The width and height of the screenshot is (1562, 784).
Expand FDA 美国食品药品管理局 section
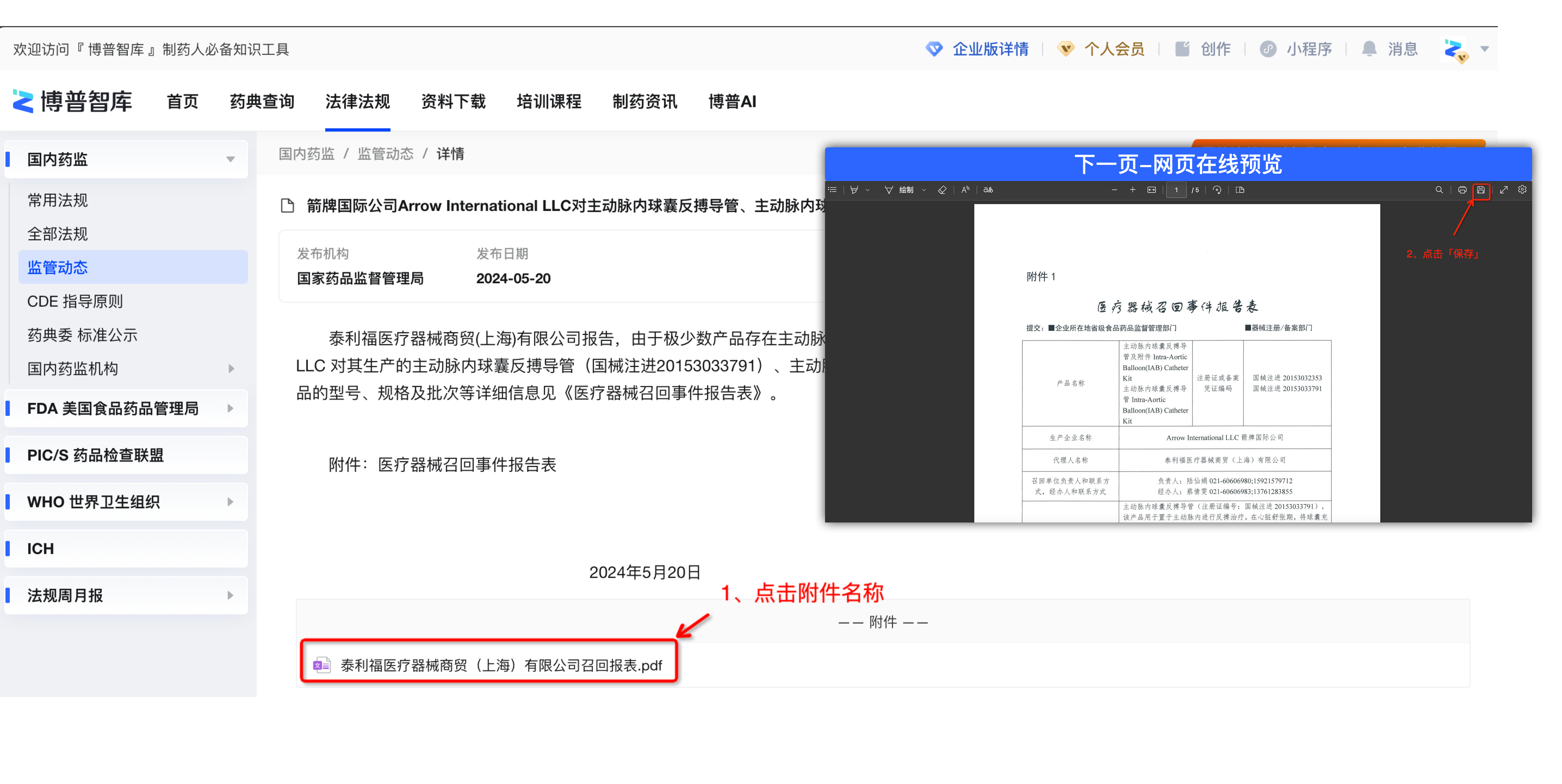pyautogui.click(x=126, y=409)
